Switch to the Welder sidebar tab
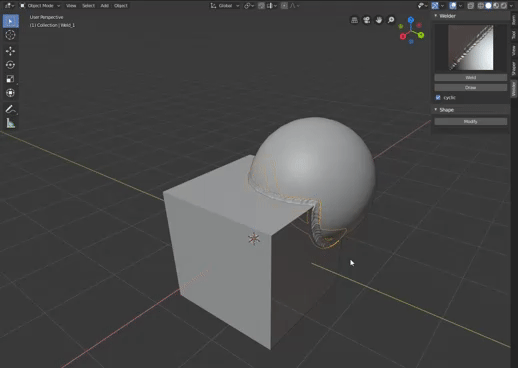This screenshot has width=518, height=368. (x=514, y=89)
